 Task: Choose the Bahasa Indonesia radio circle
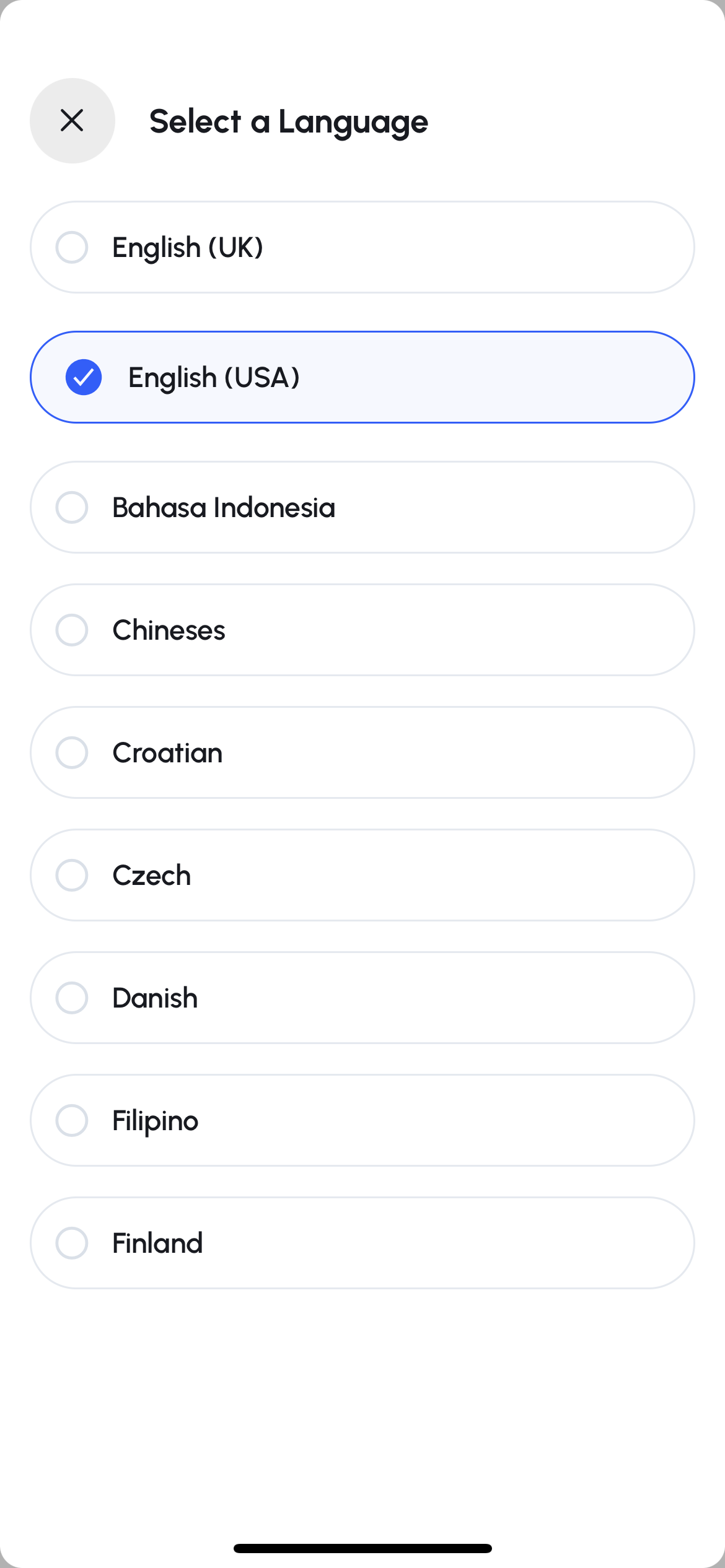pos(72,507)
